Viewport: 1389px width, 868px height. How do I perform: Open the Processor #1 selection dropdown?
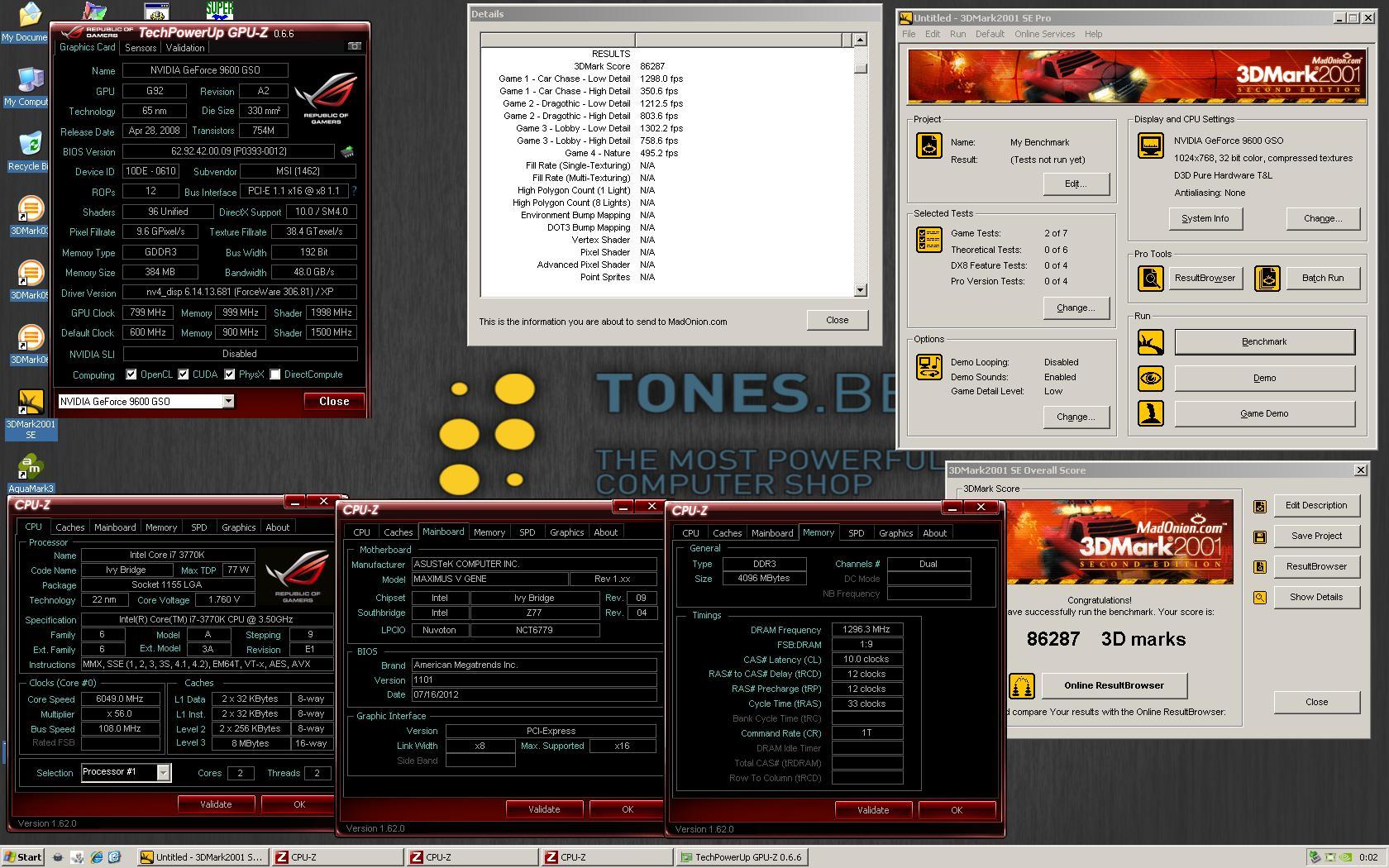coord(164,772)
